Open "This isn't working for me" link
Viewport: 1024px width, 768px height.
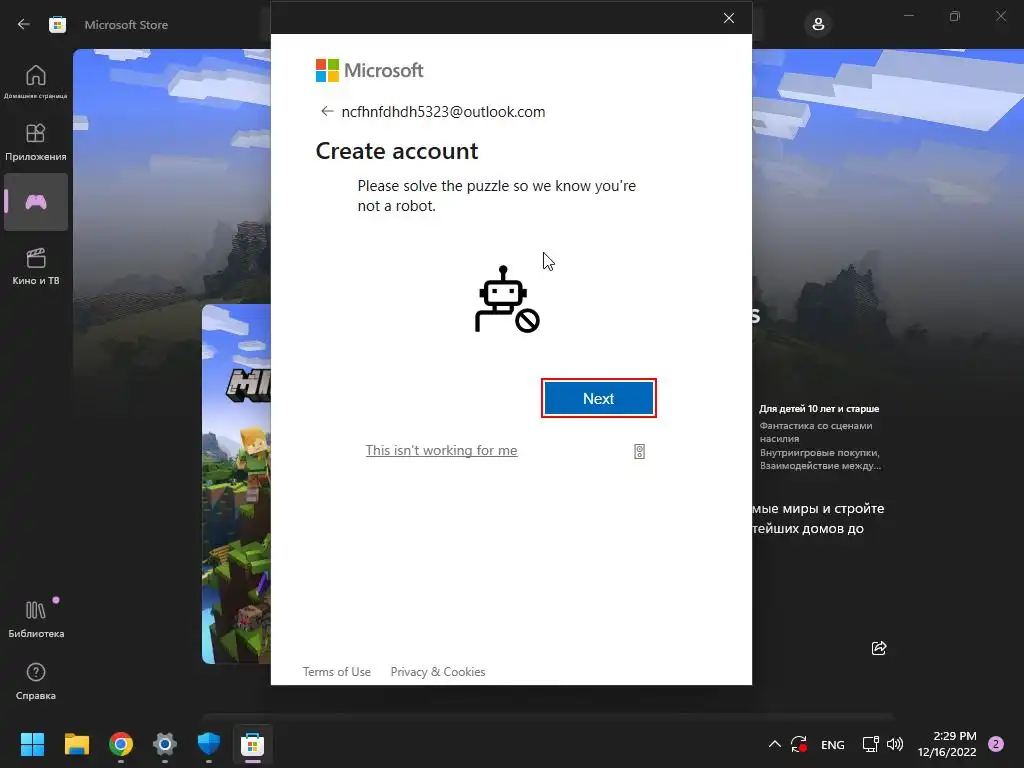(441, 451)
